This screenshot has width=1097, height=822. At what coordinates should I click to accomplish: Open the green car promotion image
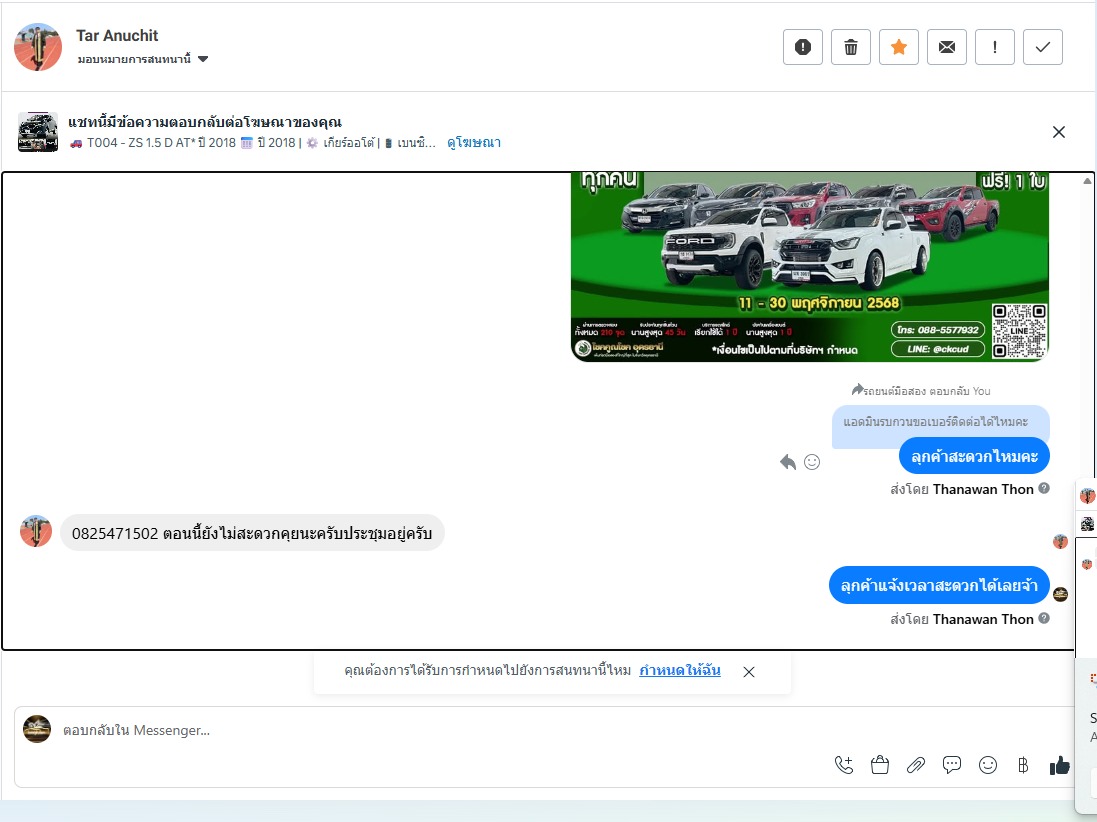pyautogui.click(x=809, y=267)
